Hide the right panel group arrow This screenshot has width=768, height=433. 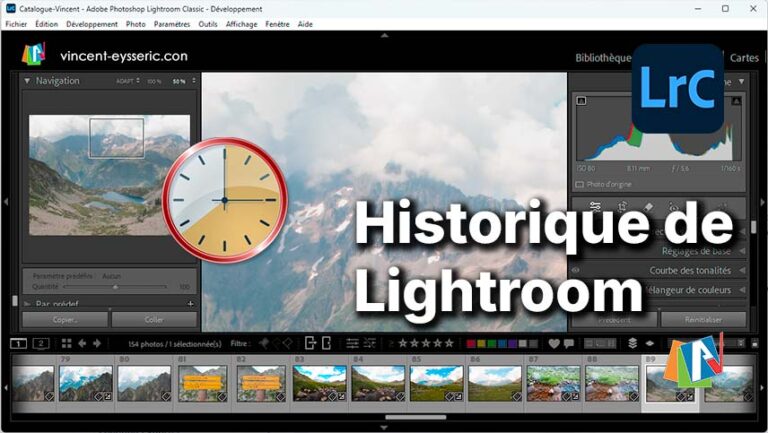763,202
